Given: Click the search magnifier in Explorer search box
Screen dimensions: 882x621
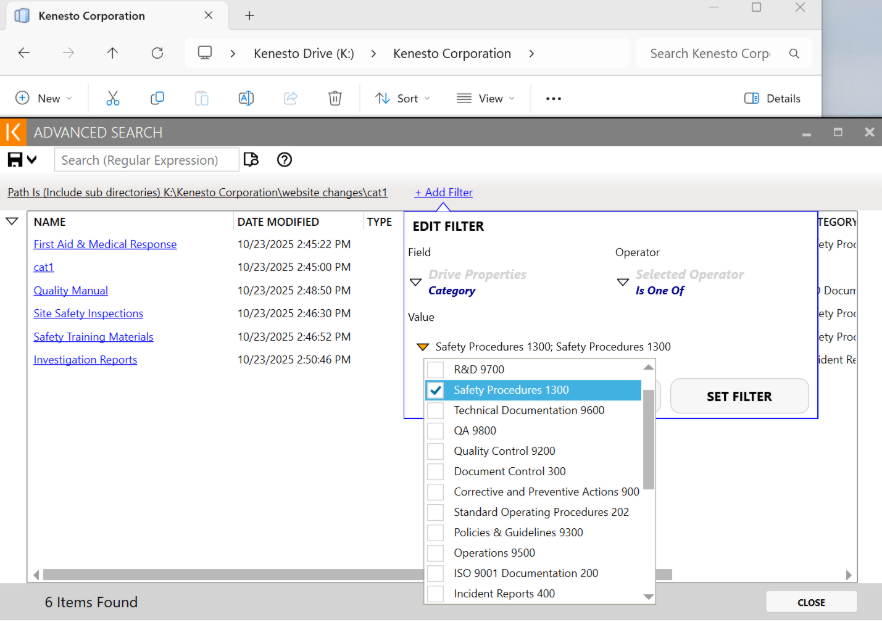Looking at the screenshot, I should [794, 53].
